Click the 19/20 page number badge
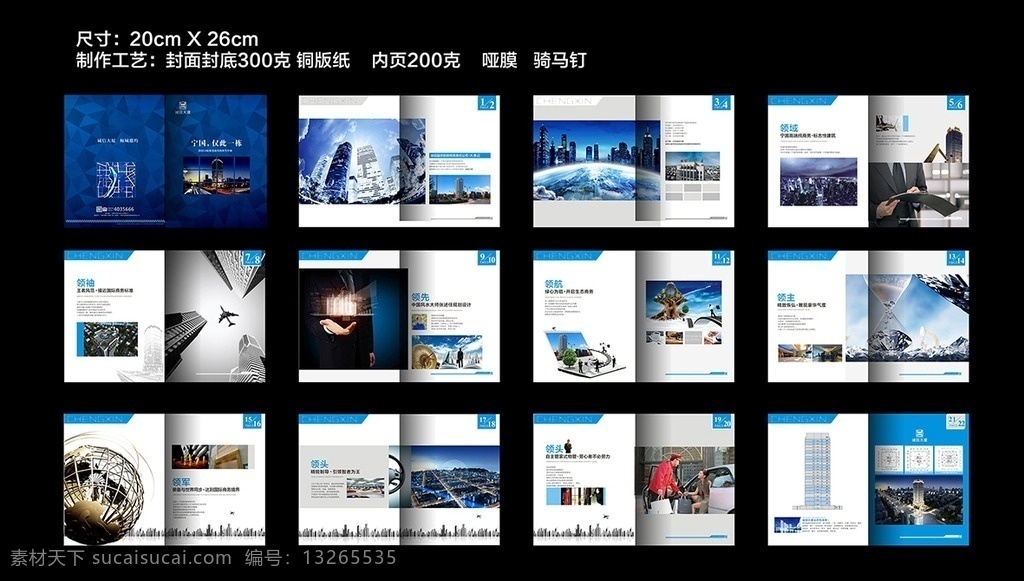Image resolution: width=1024 pixels, height=581 pixels. click(722, 422)
